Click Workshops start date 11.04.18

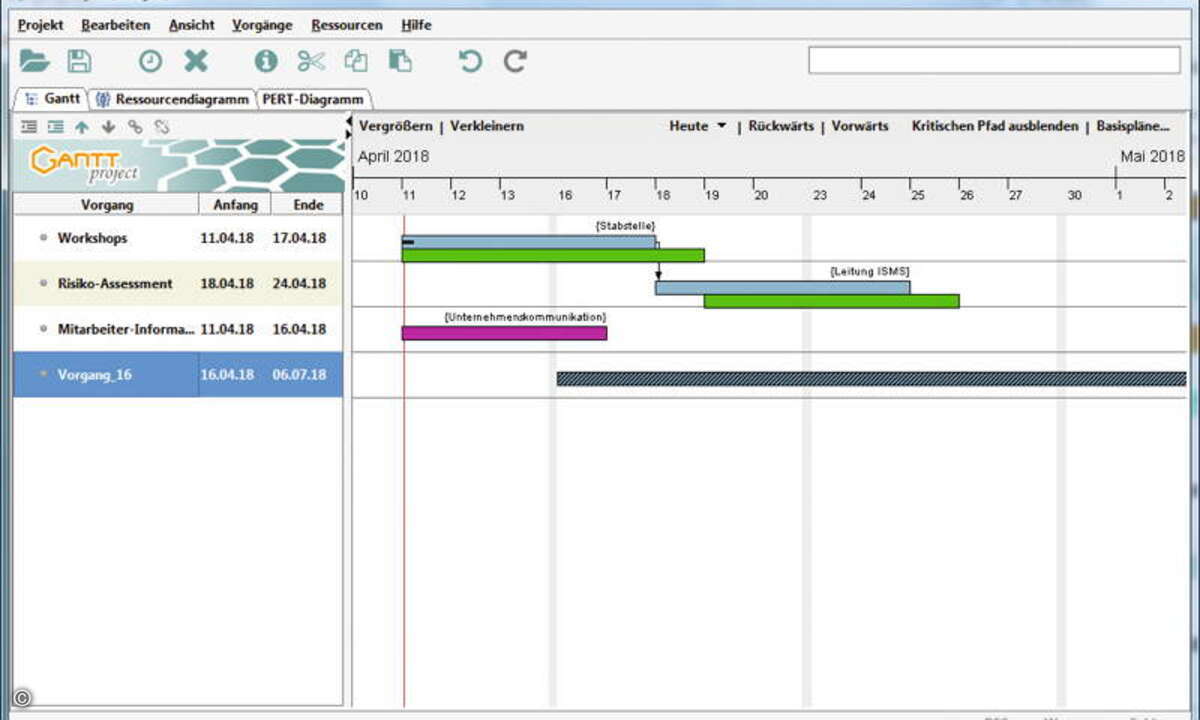point(226,239)
